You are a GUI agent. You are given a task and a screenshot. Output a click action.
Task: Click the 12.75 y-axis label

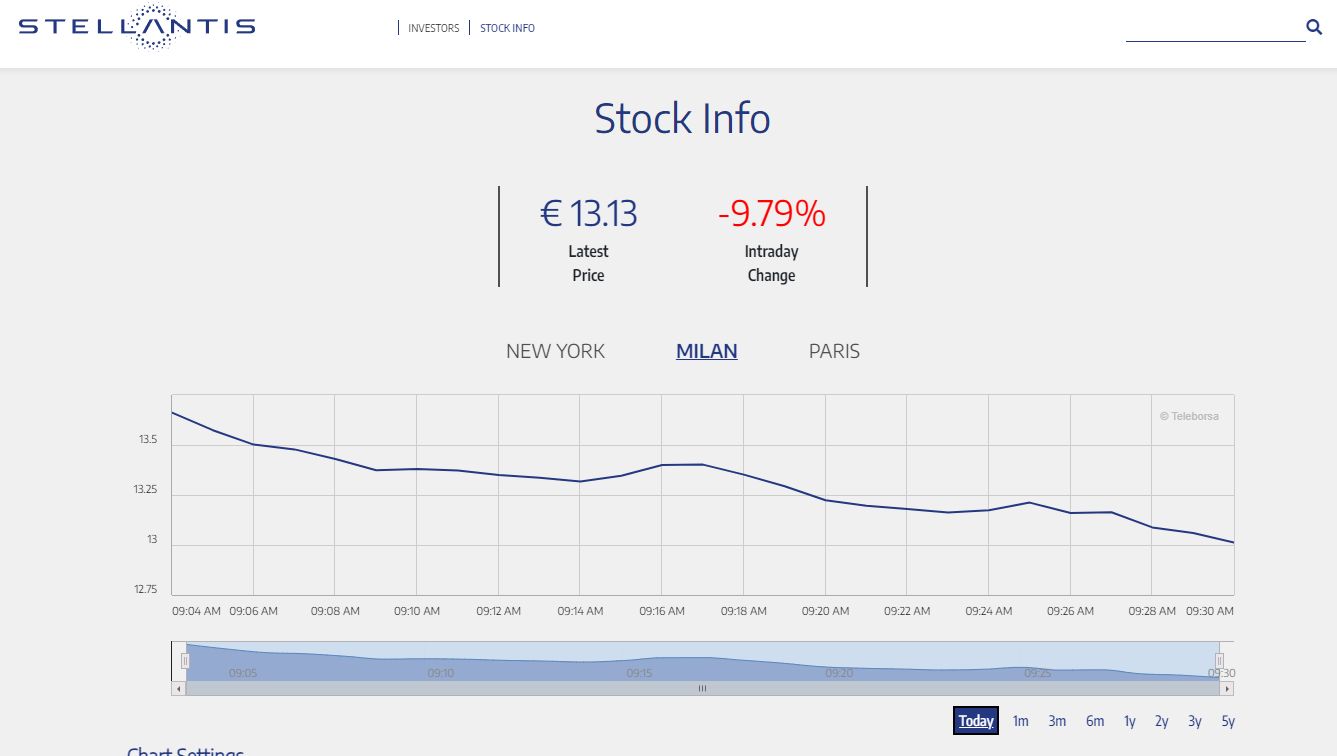tap(145, 590)
